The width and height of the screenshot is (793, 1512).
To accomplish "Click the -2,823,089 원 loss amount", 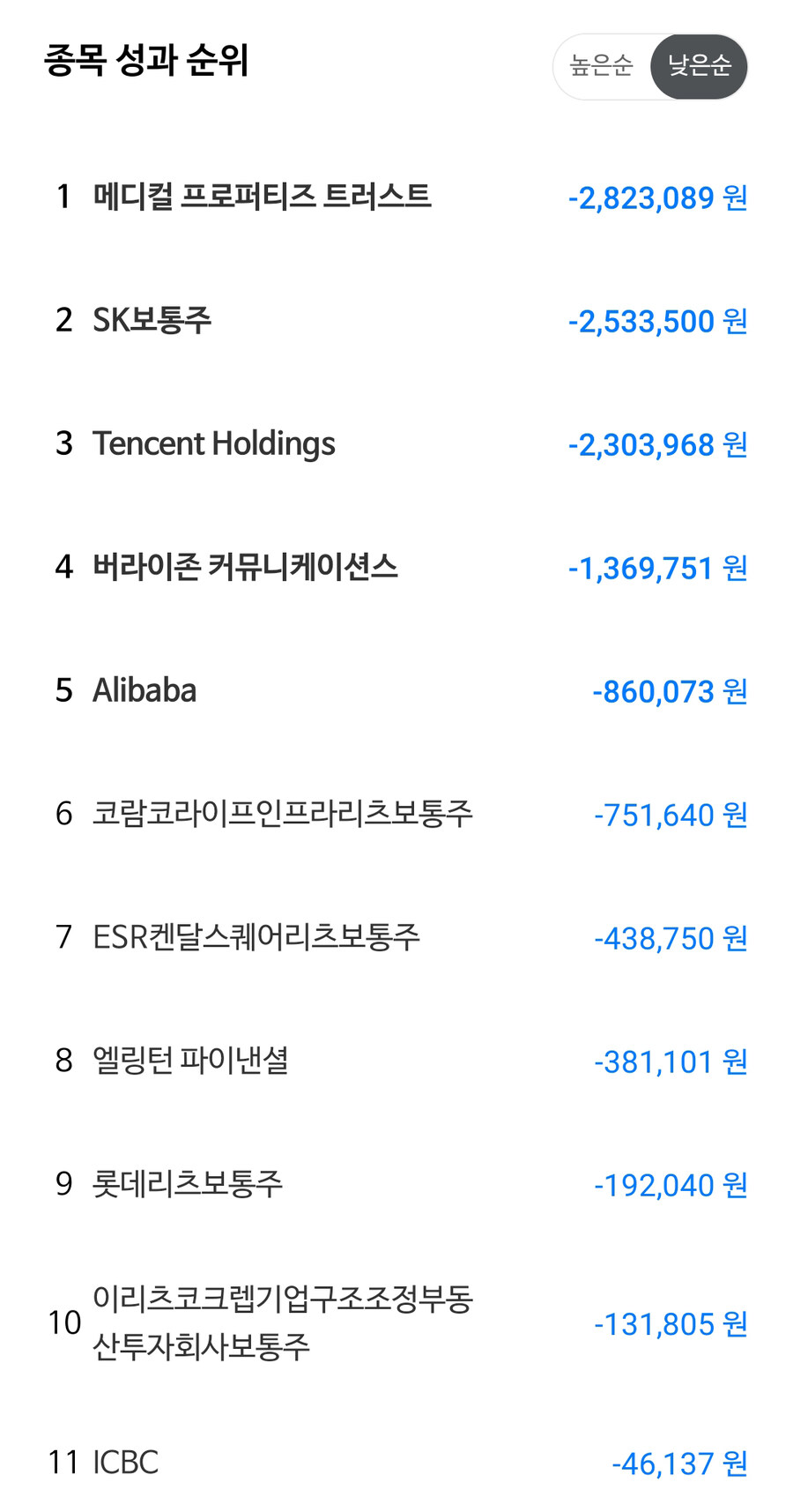I will click(657, 197).
